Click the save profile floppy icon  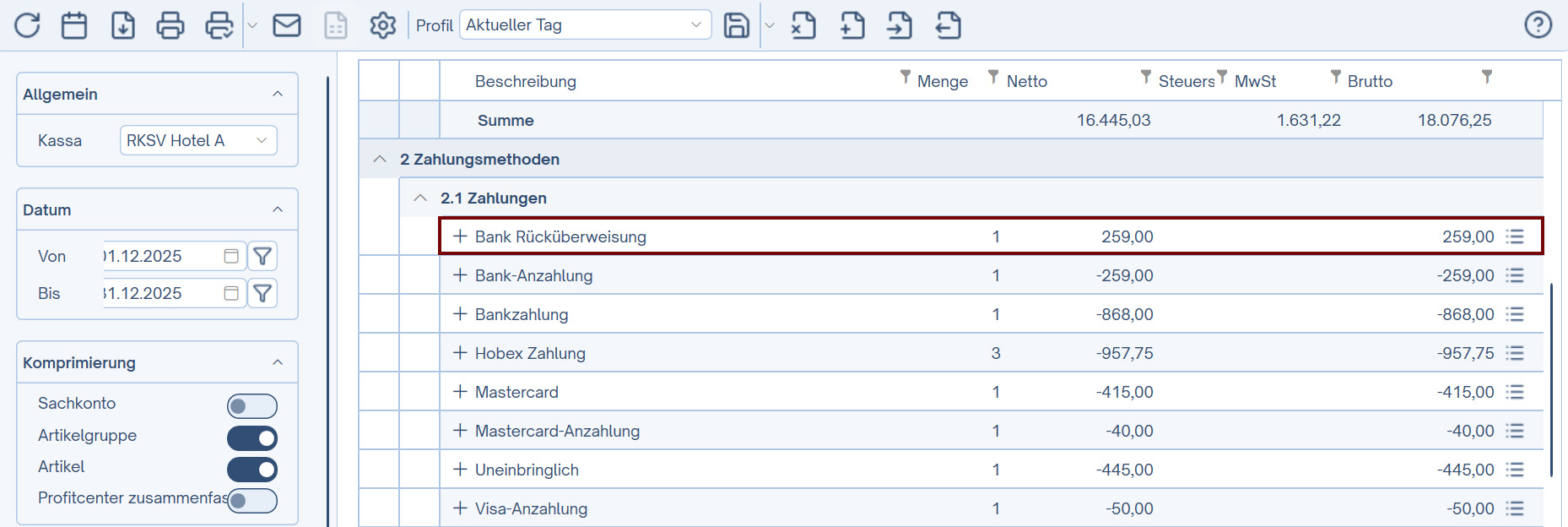coord(737,25)
